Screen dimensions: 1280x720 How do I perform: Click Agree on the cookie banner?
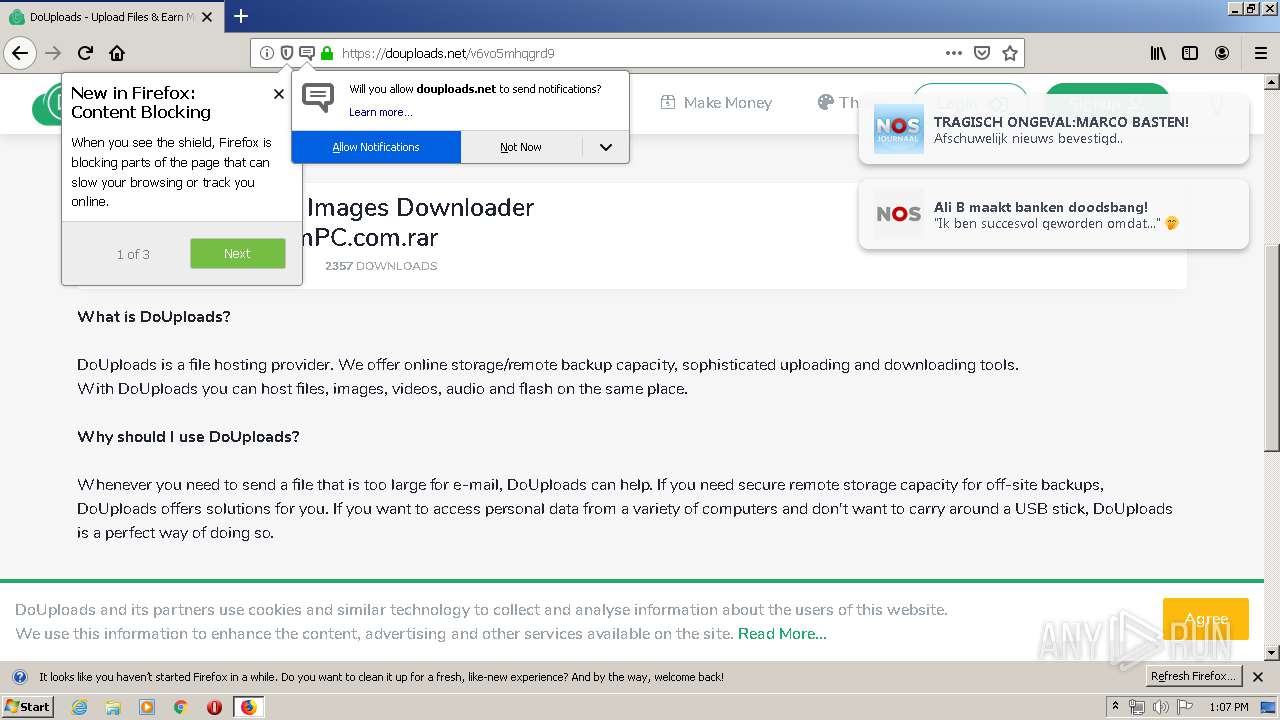pyautogui.click(x=1205, y=619)
